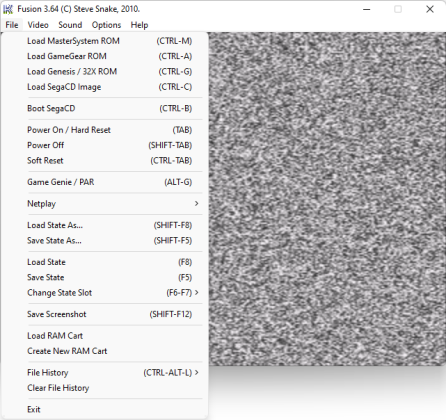Select Boot SegaCD option
Image resolution: width=446 pixels, height=420 pixels.
click(x=105, y=109)
